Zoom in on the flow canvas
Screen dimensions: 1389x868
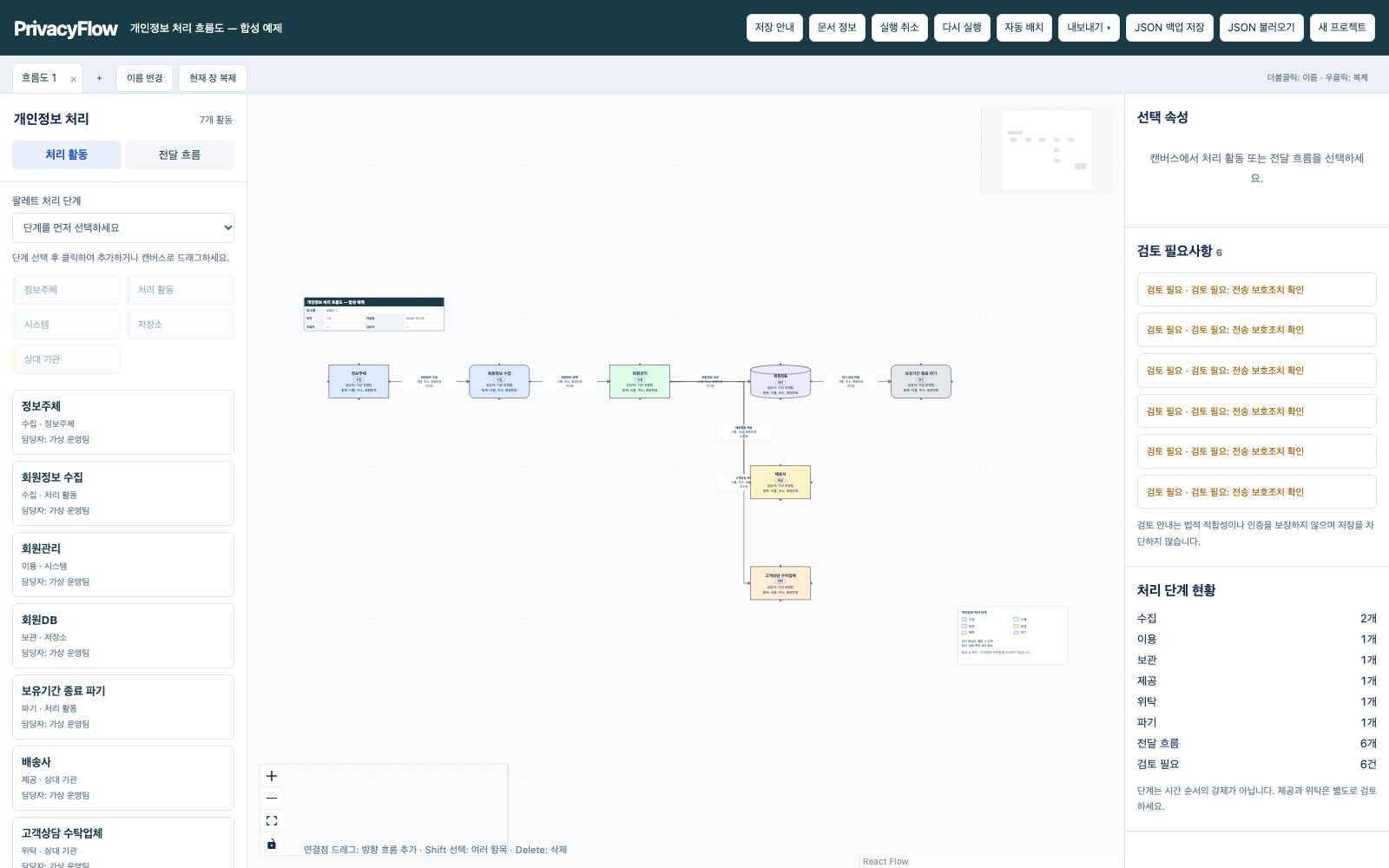(272, 776)
